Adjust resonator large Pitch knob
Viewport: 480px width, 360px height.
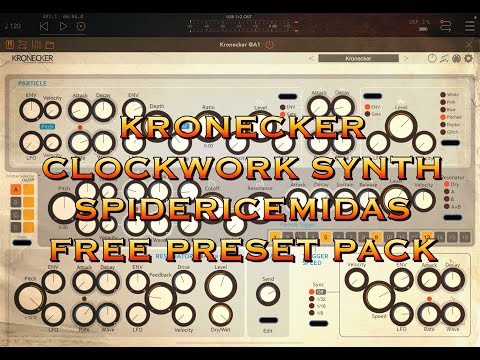[x=30, y=298]
